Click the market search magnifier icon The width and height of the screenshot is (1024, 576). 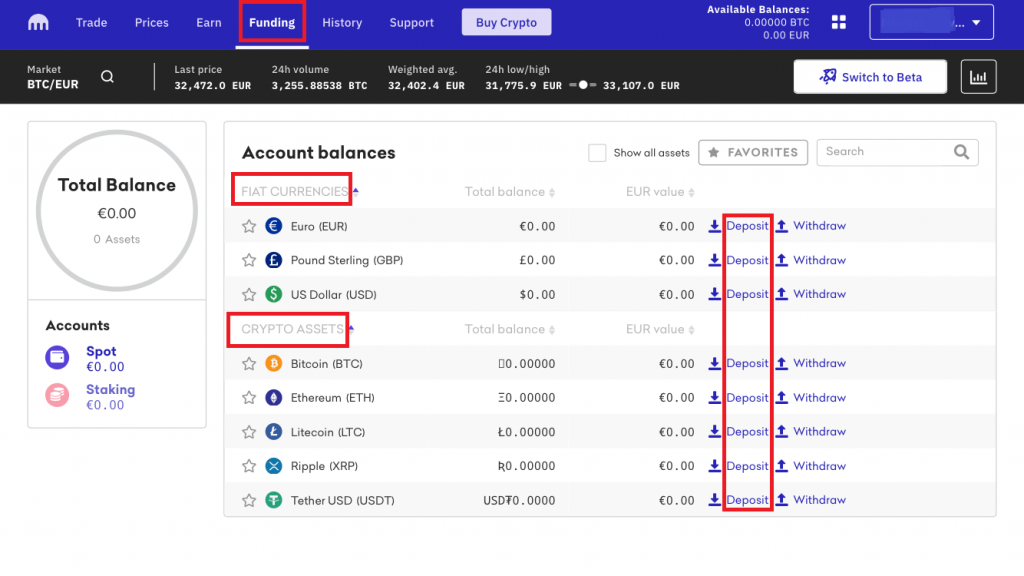coord(107,77)
